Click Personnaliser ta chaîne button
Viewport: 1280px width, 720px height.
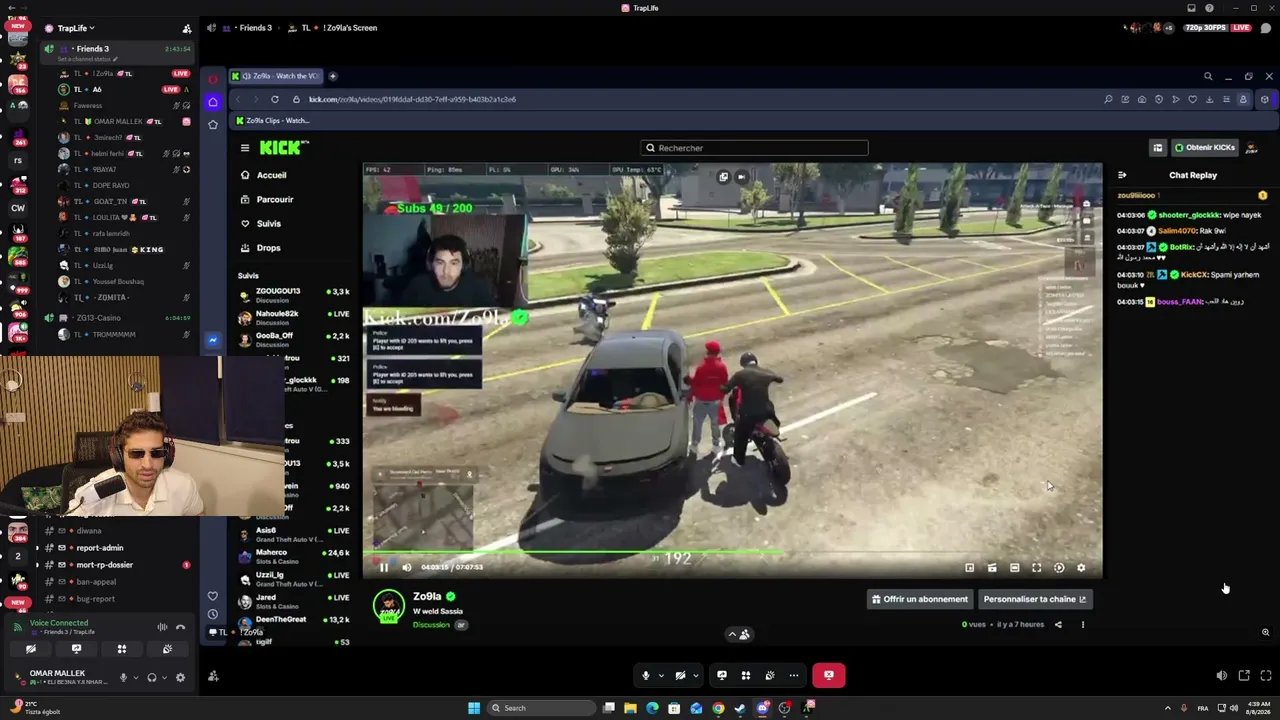(x=1034, y=599)
